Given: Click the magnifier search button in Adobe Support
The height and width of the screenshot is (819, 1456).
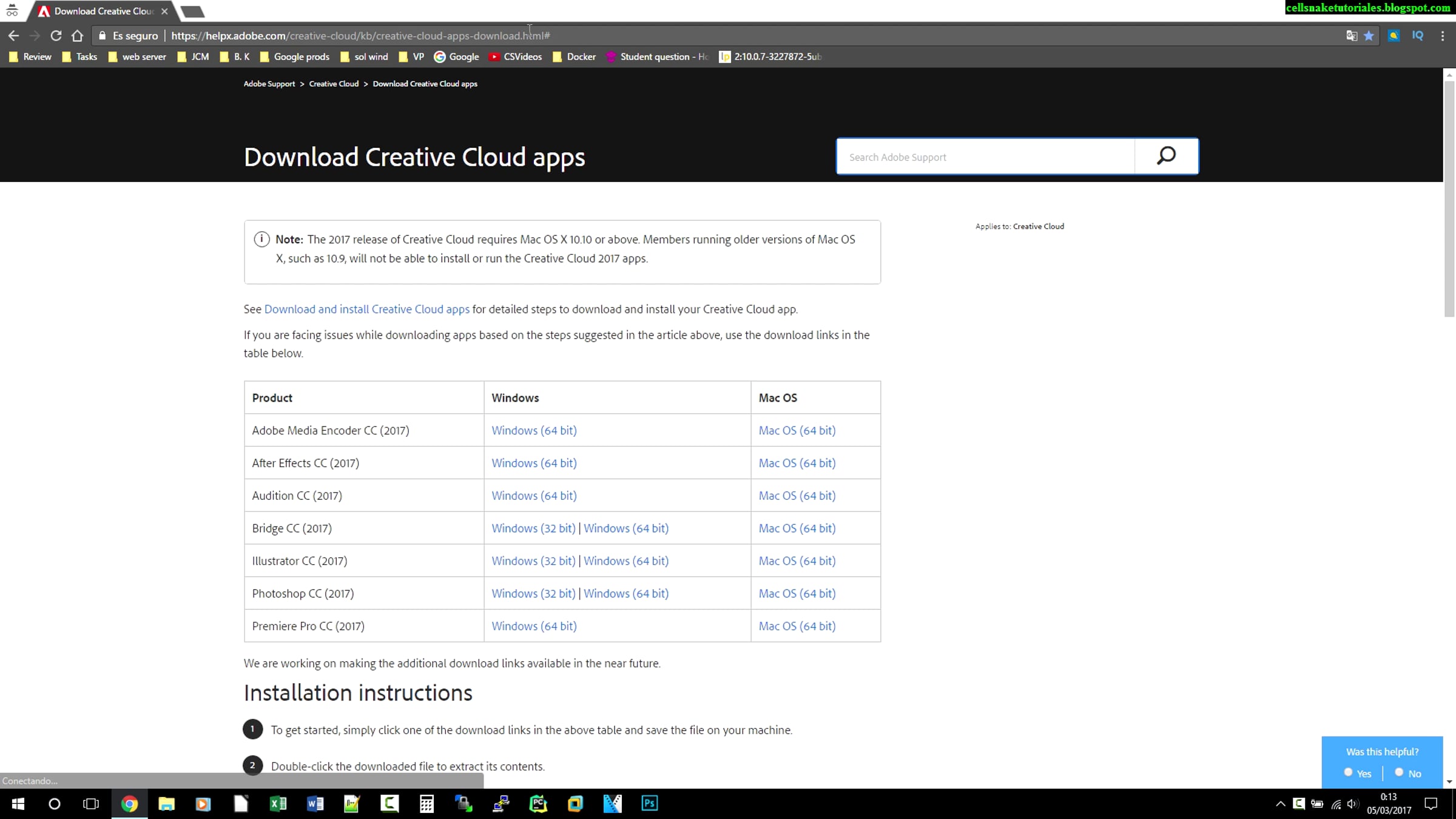Looking at the screenshot, I should point(1166,157).
